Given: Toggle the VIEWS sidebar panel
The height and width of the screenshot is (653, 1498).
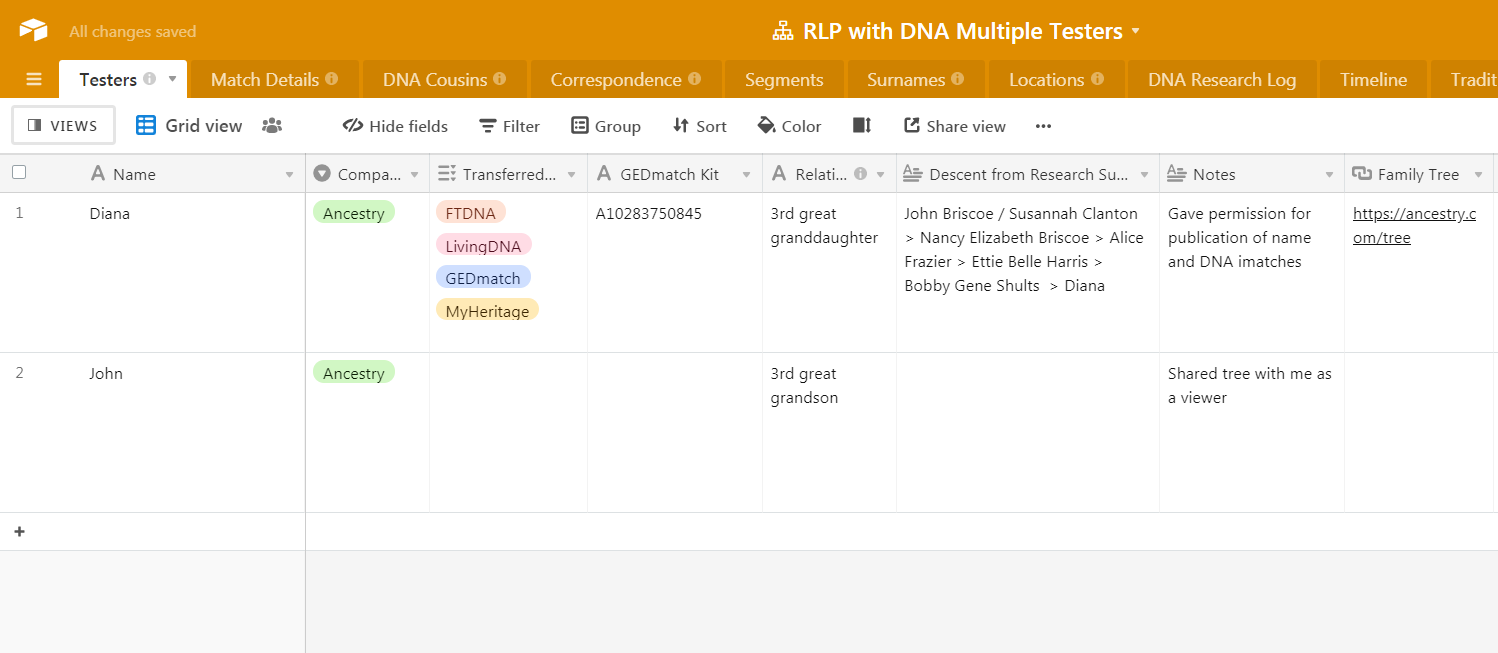Looking at the screenshot, I should click(x=63, y=126).
